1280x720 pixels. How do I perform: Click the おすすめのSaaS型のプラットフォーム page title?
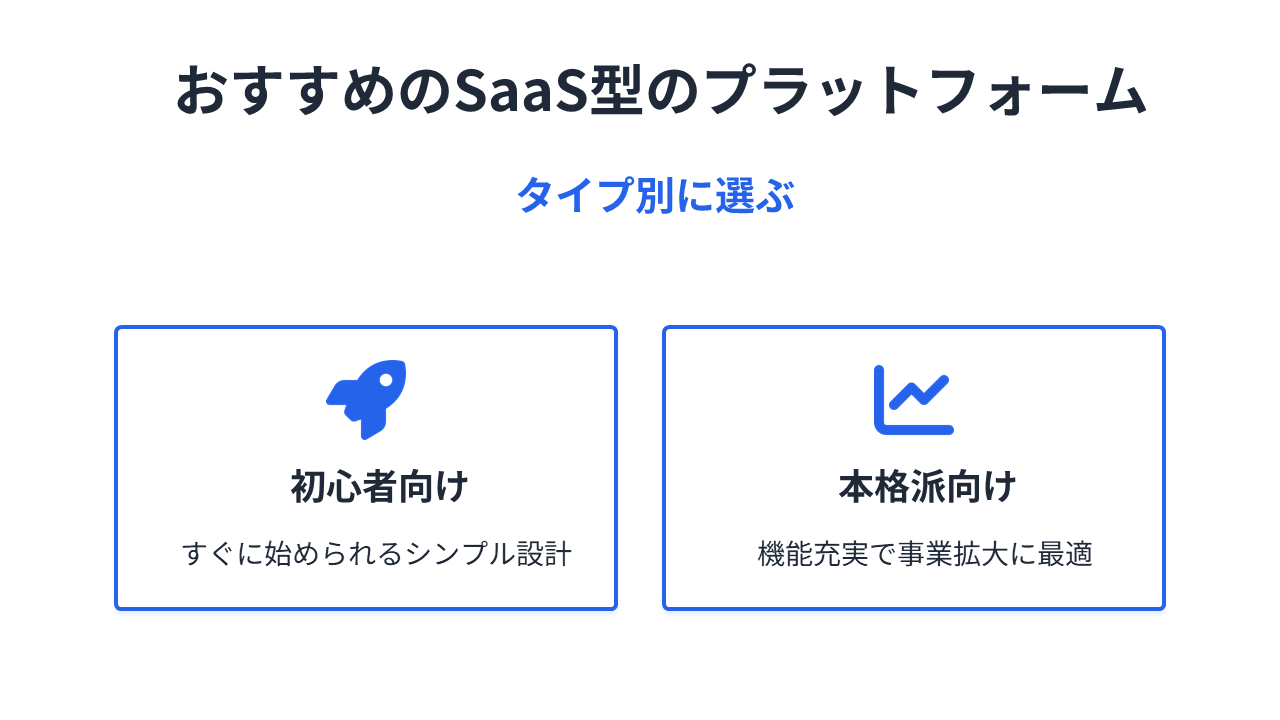click(660, 92)
